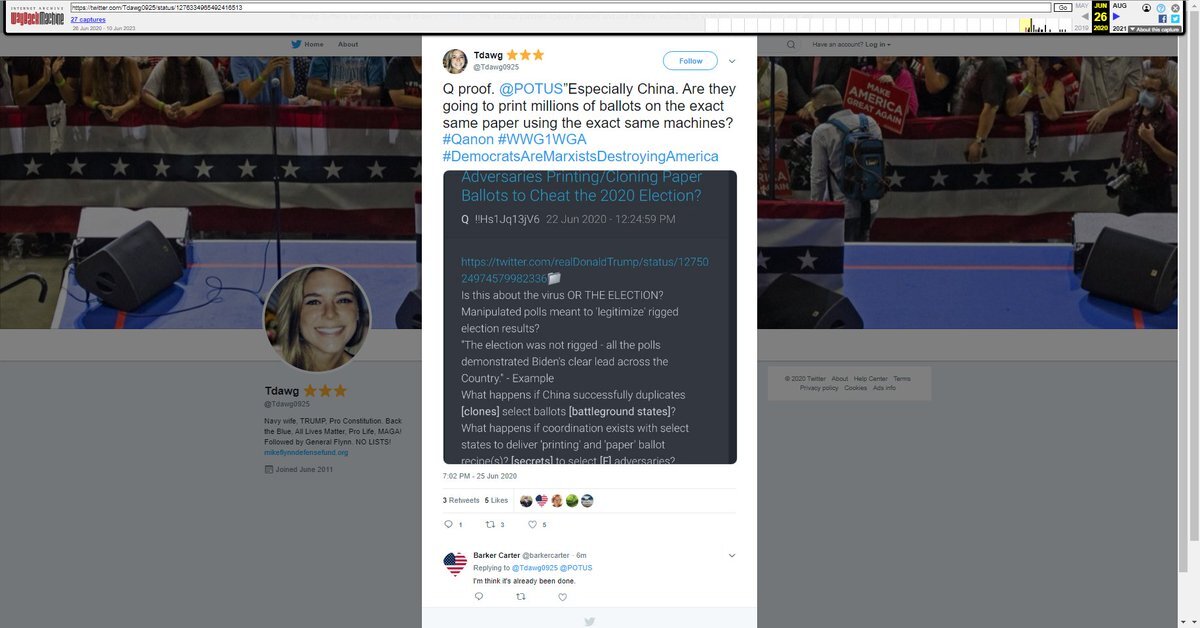The width and height of the screenshot is (1200, 628).
Task: Expand the Log in dropdown
Action: [878, 44]
